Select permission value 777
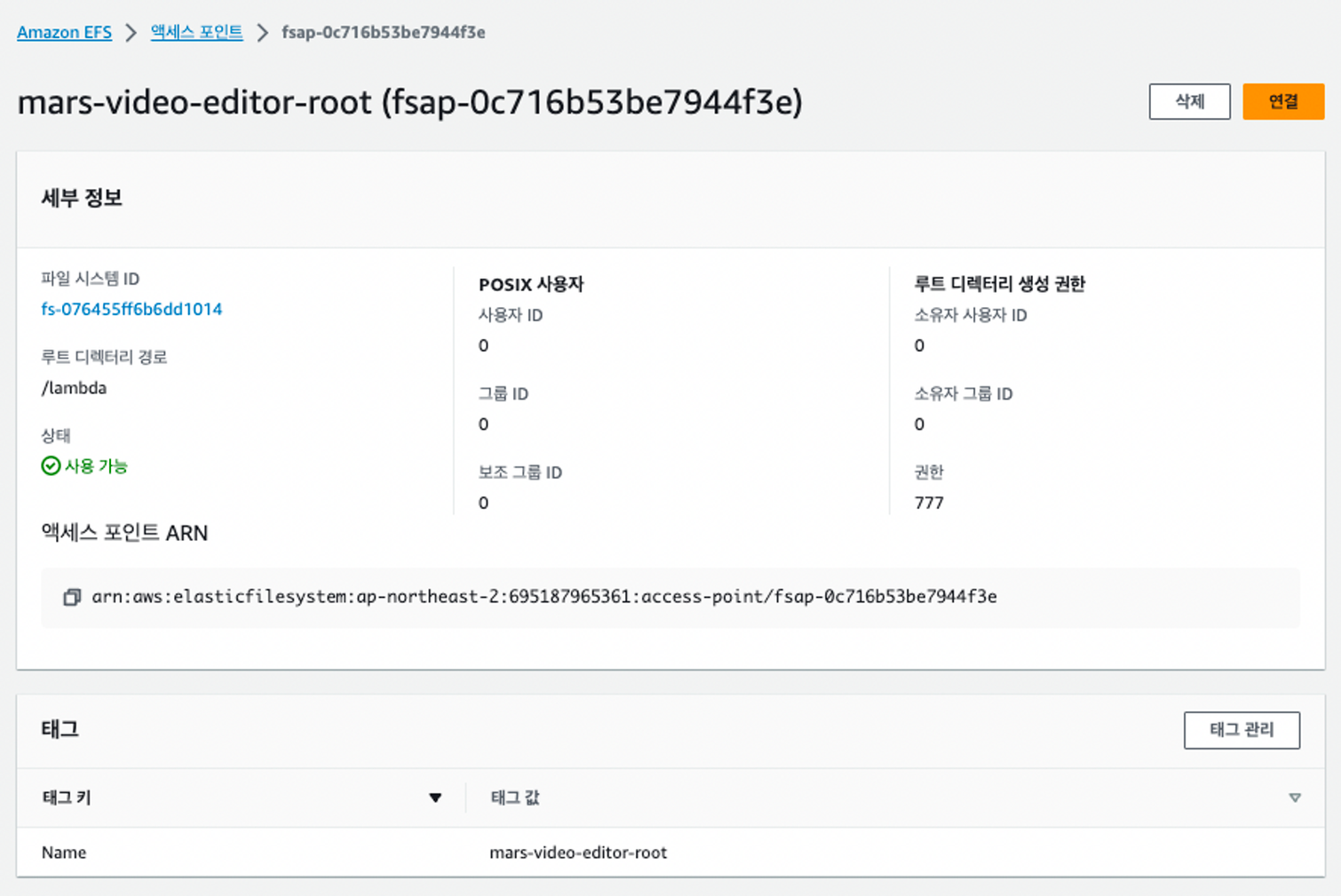 [929, 503]
